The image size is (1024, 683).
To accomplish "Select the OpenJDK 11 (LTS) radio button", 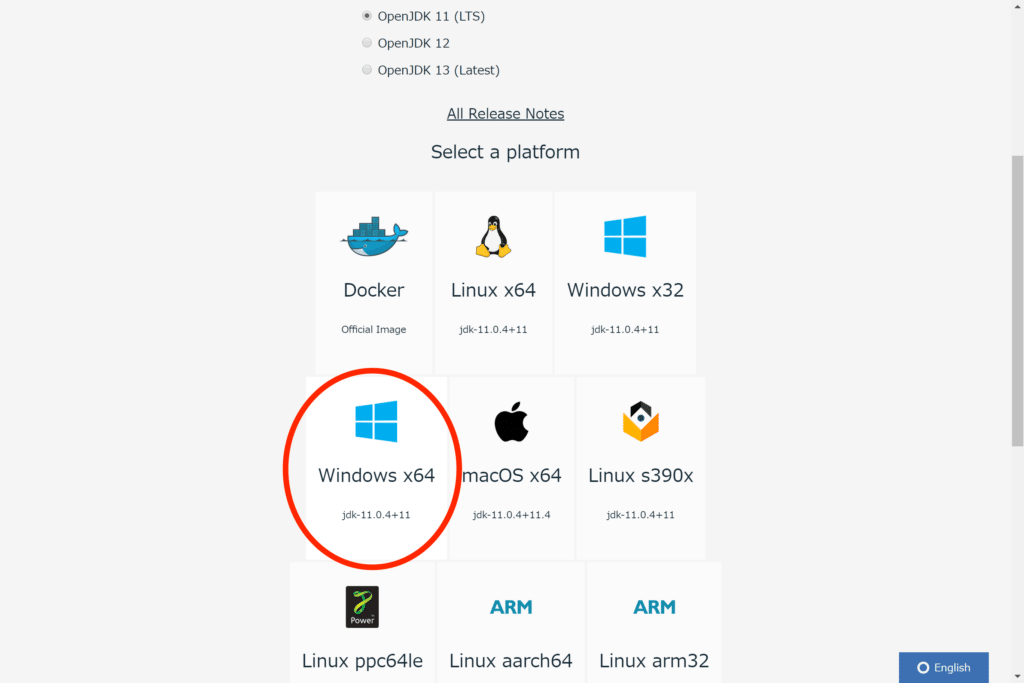I will (x=366, y=15).
